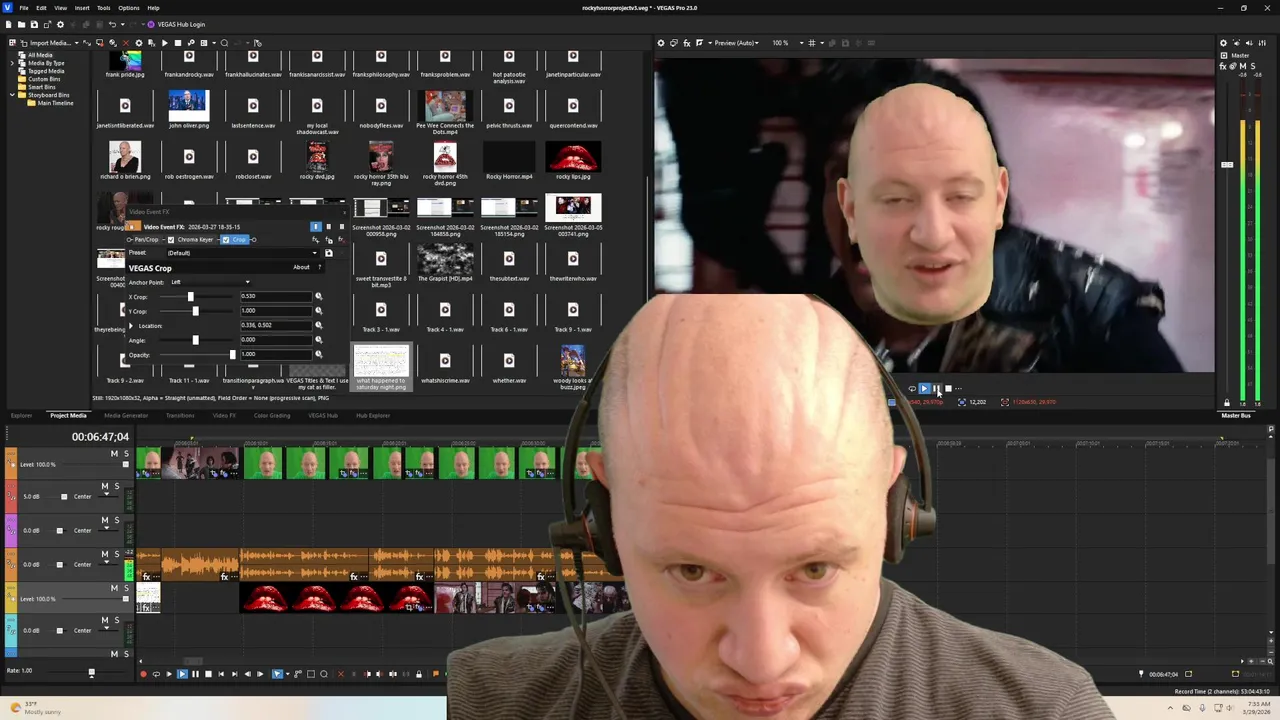Remove selected media with the red X
Viewport: 1280px width, 720px height.
click(x=126, y=43)
